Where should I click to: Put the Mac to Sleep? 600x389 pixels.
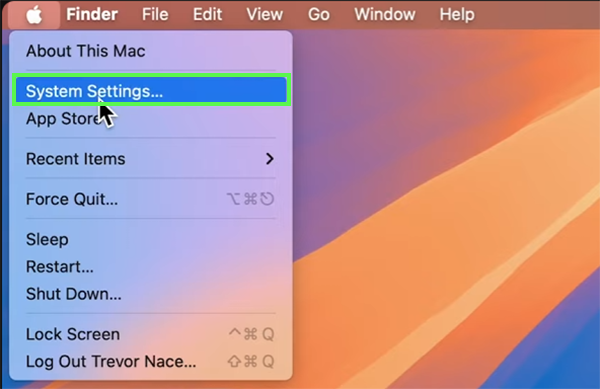(x=151, y=240)
